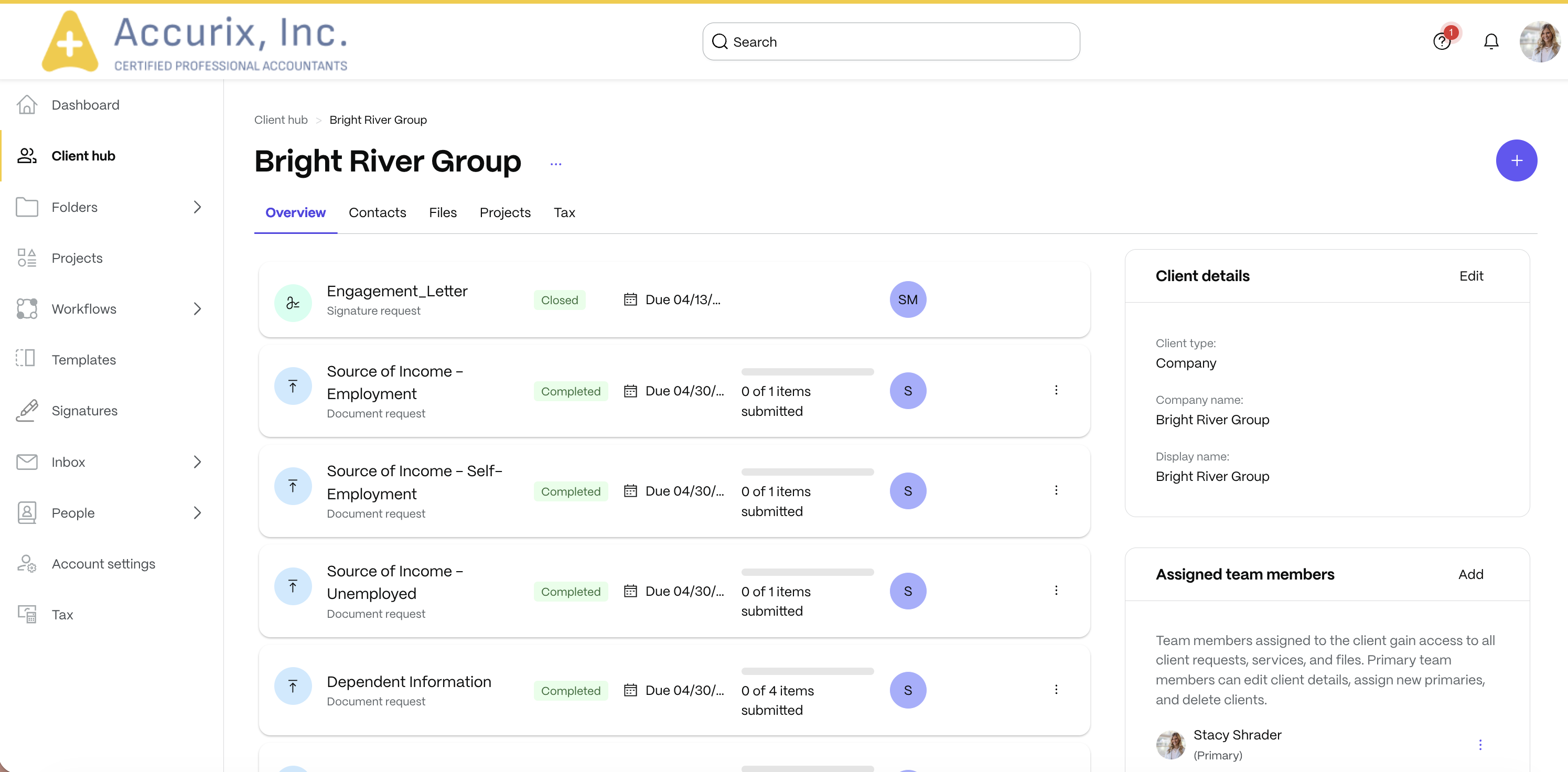Click the Folders icon in sidebar
Viewport: 1568px width, 772px height.
click(27, 207)
